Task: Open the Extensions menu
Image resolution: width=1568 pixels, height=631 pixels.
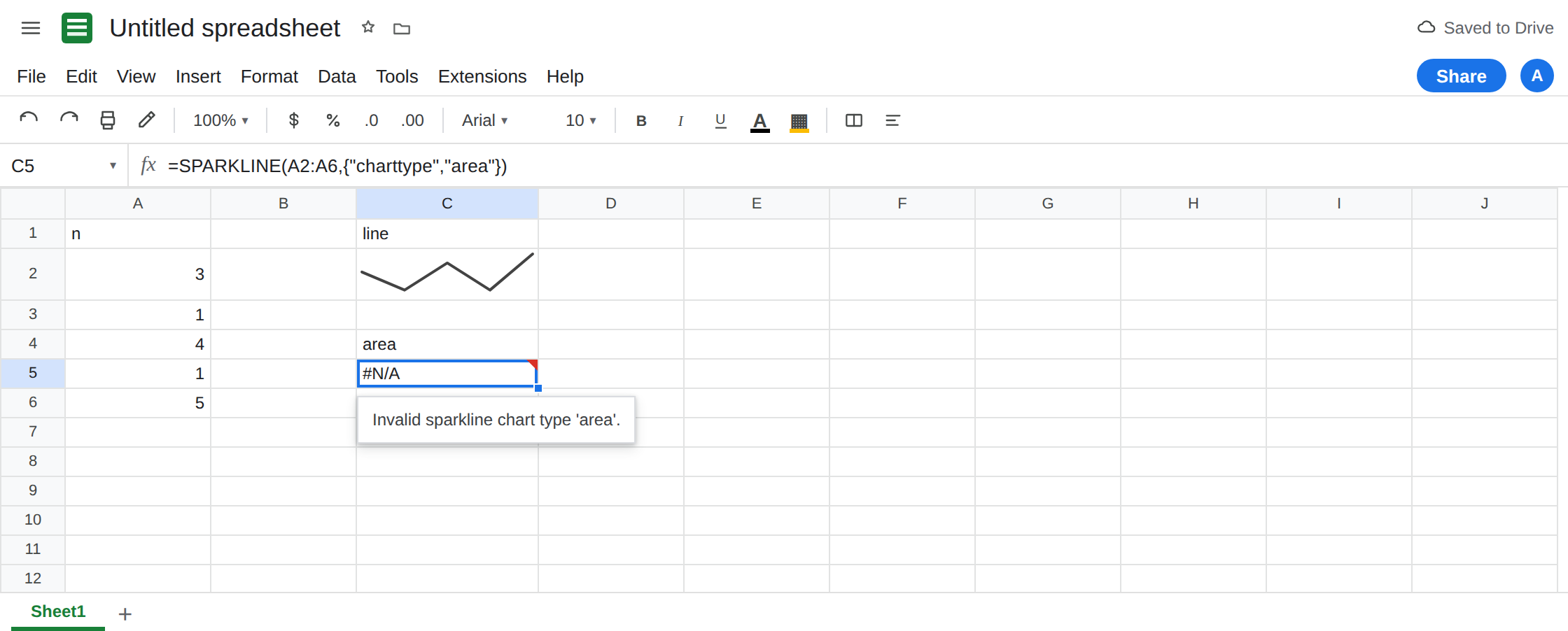Action: tap(482, 76)
